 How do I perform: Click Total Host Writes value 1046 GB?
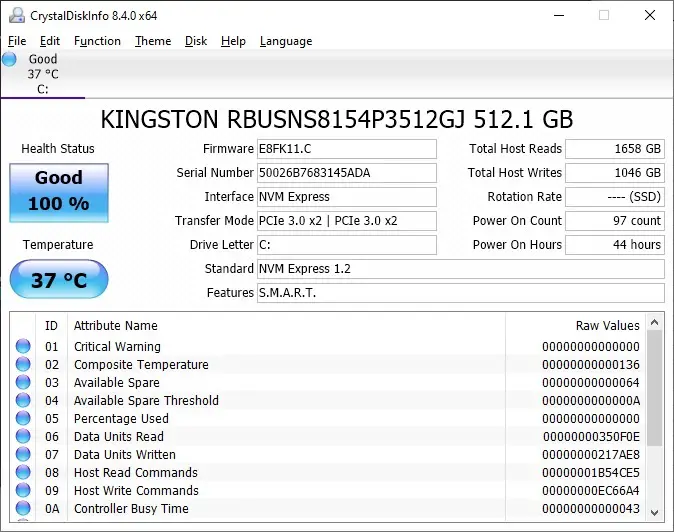pos(615,173)
